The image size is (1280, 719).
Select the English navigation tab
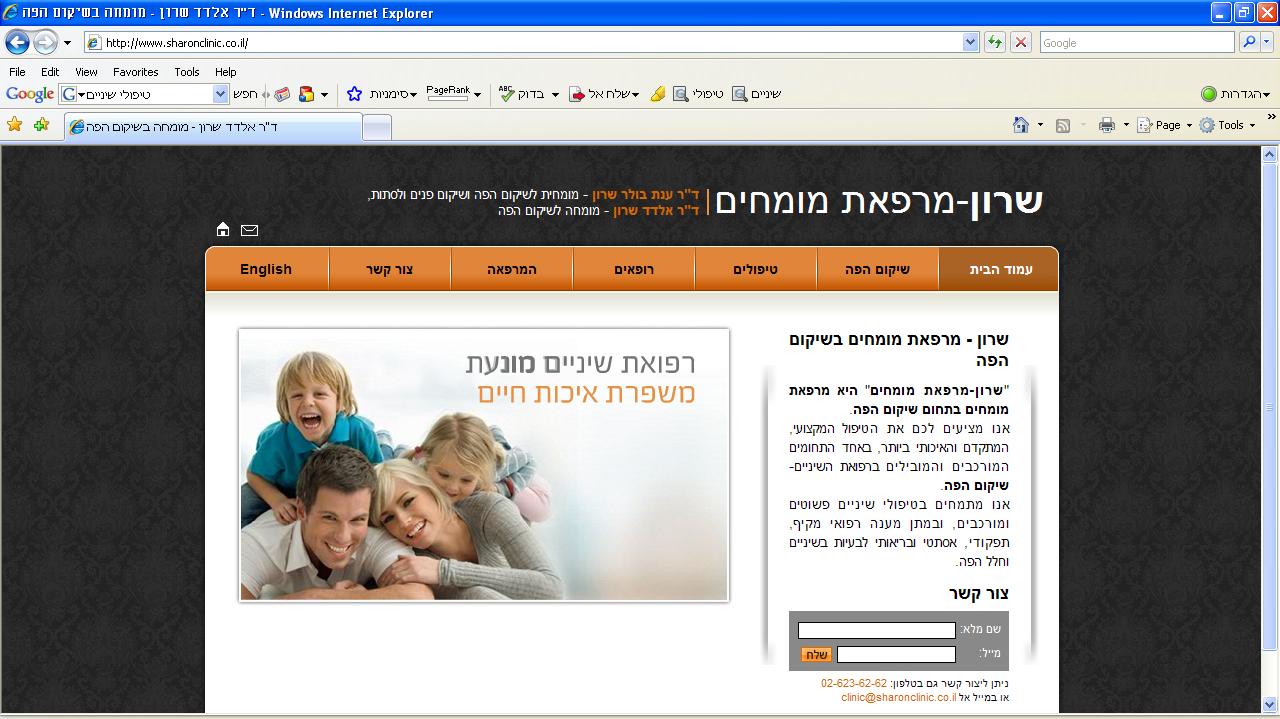click(x=266, y=269)
